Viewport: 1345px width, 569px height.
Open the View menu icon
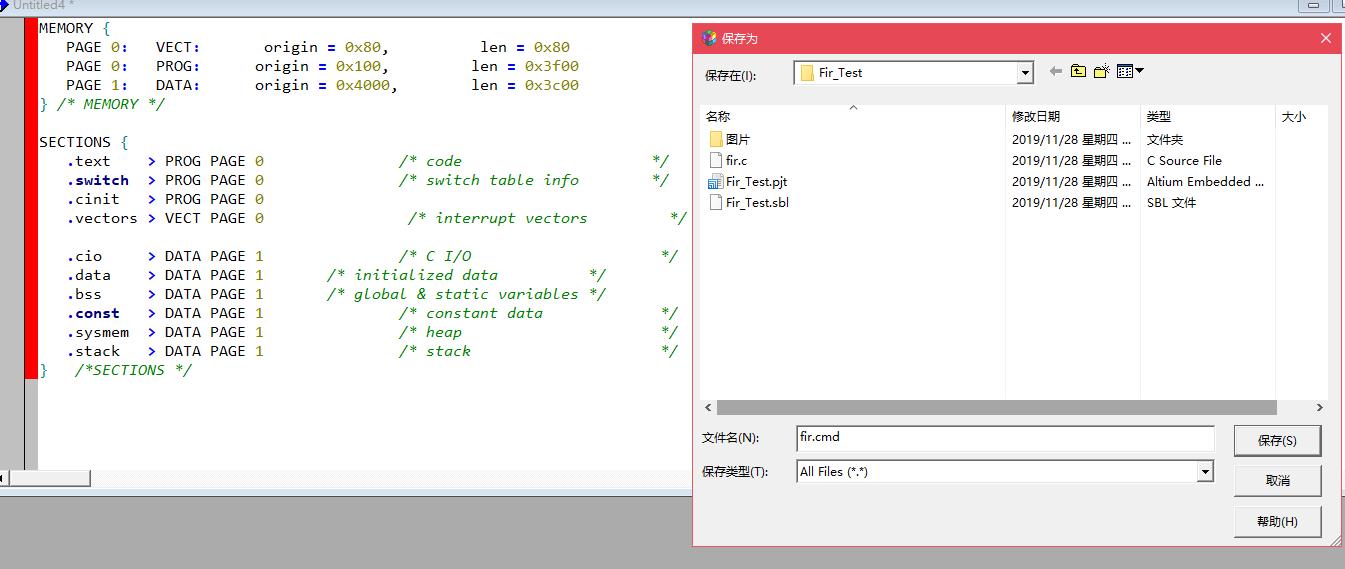tap(1129, 72)
